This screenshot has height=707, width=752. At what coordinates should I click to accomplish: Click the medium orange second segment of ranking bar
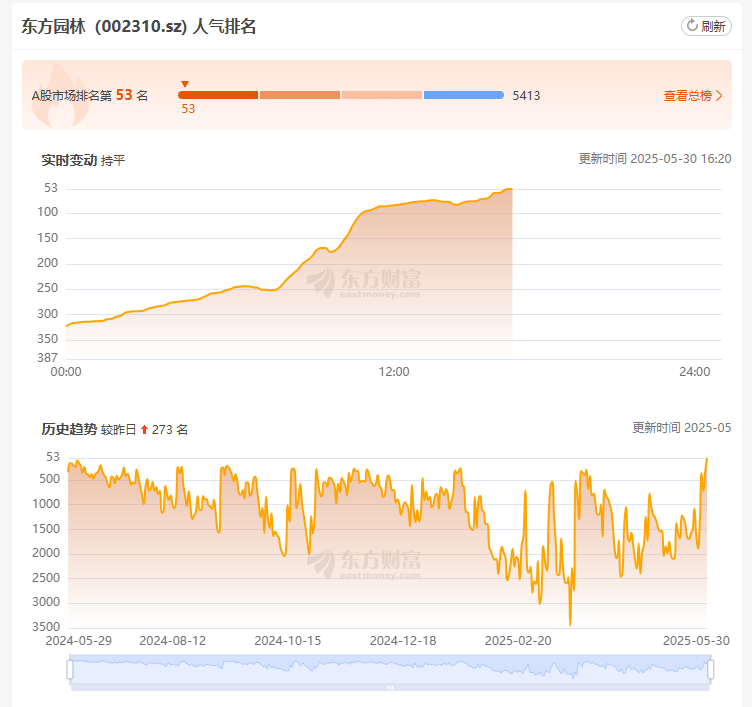[x=300, y=95]
